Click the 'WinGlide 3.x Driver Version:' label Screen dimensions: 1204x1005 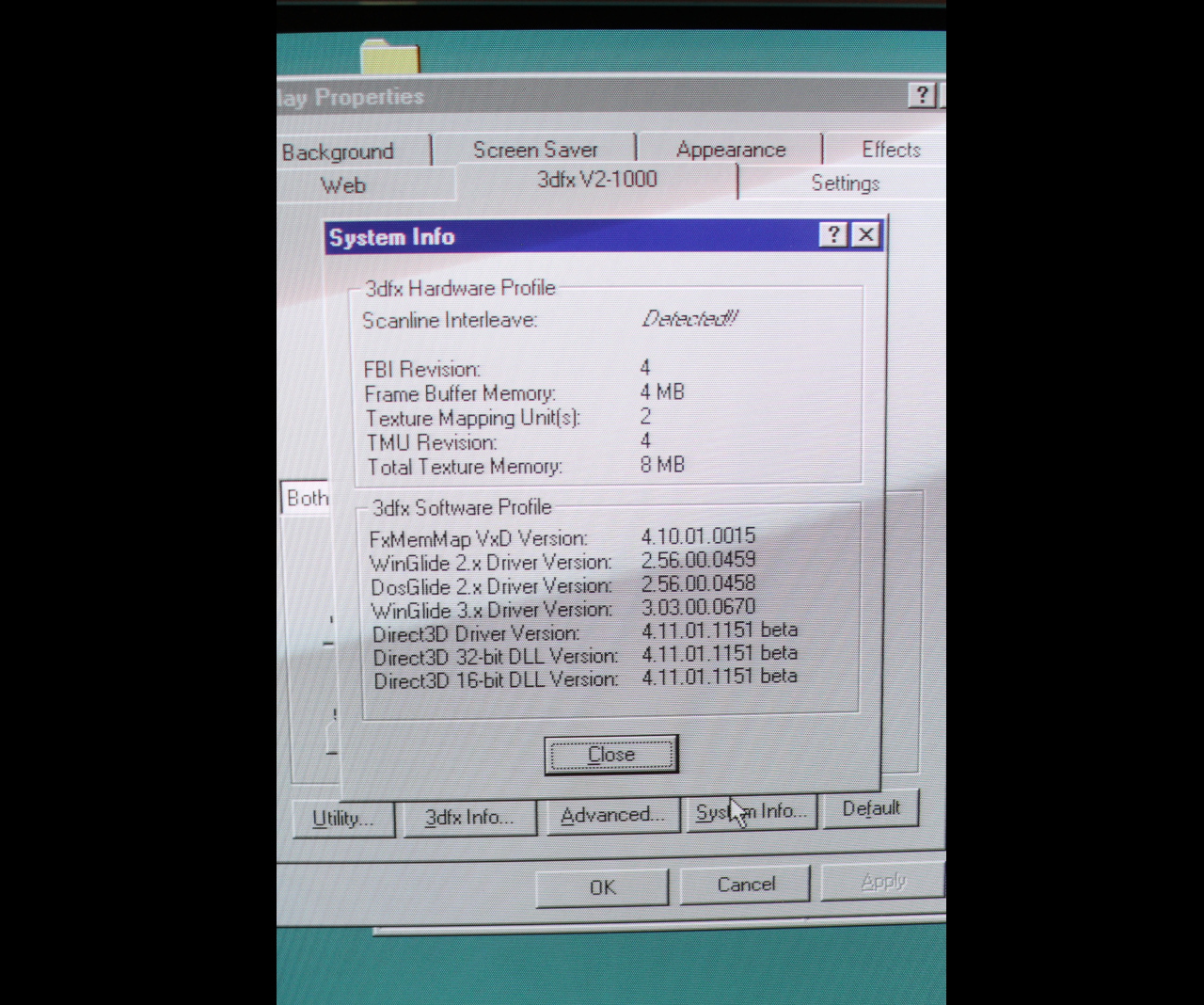click(492, 611)
